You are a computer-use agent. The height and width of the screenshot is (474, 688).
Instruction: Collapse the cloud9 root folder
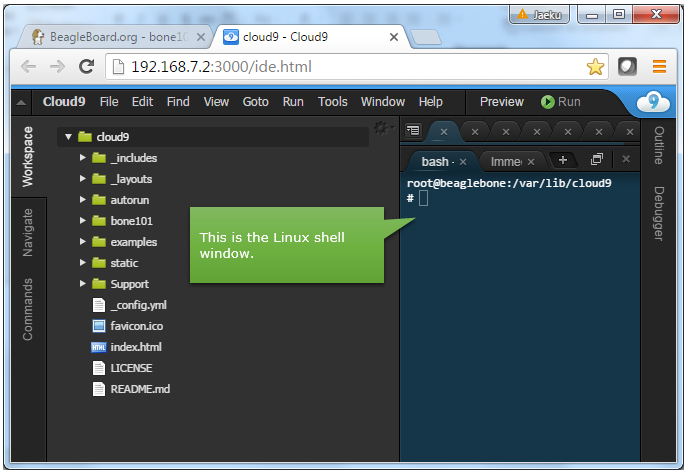click(x=68, y=137)
